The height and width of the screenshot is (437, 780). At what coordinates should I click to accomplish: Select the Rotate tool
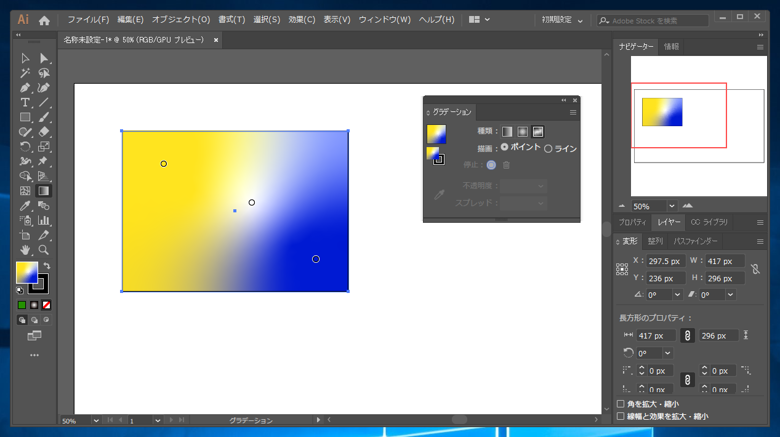click(x=25, y=147)
